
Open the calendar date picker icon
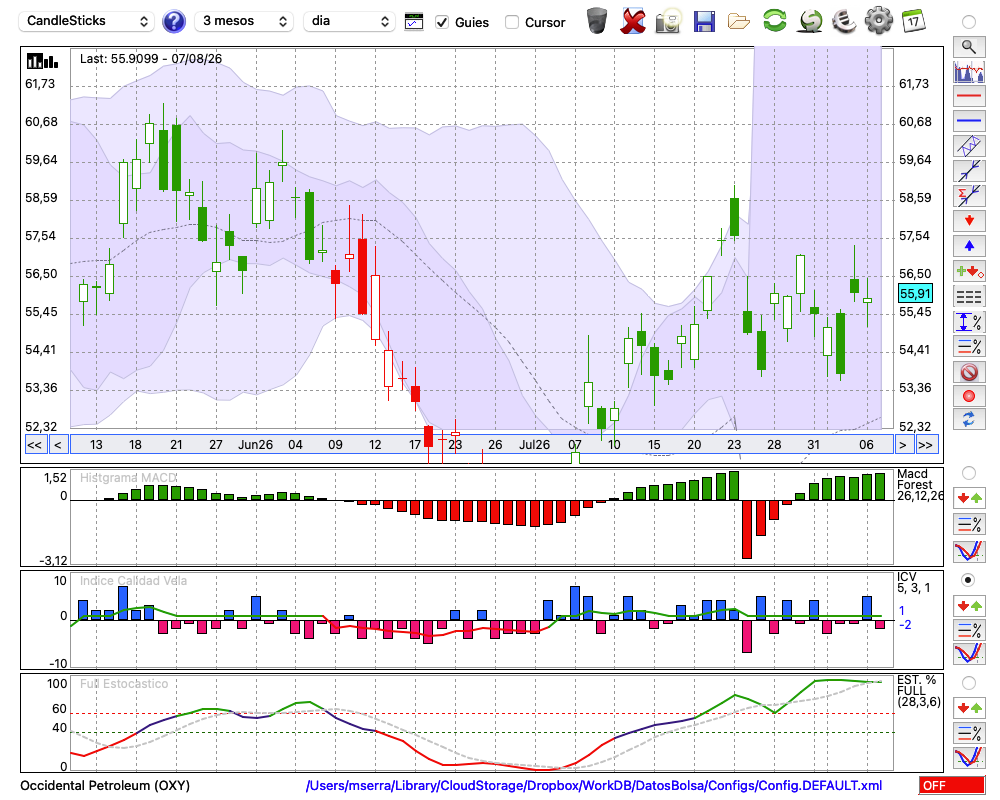coord(913,21)
